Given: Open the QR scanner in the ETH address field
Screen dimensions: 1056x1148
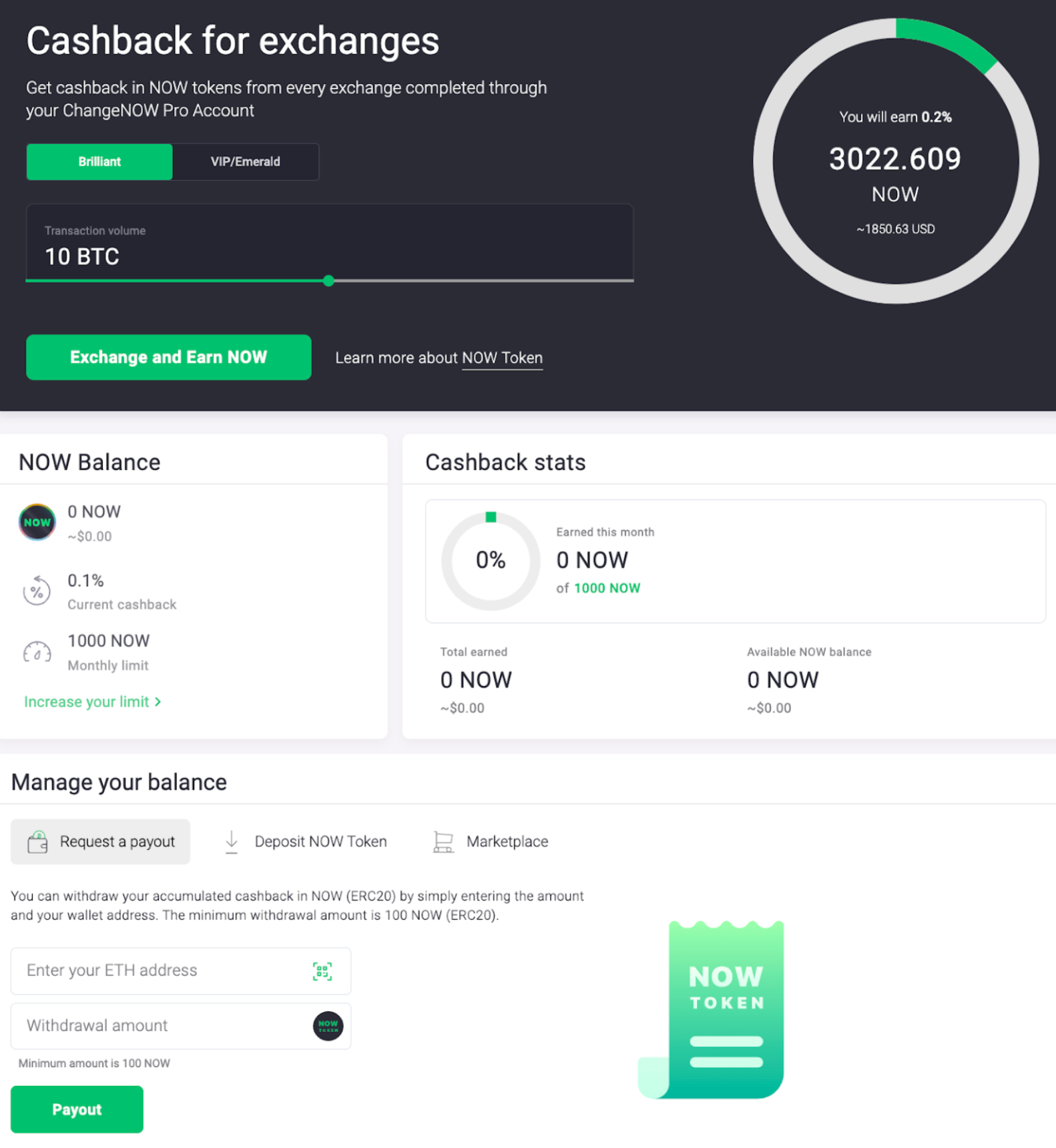Looking at the screenshot, I should tap(322, 971).
